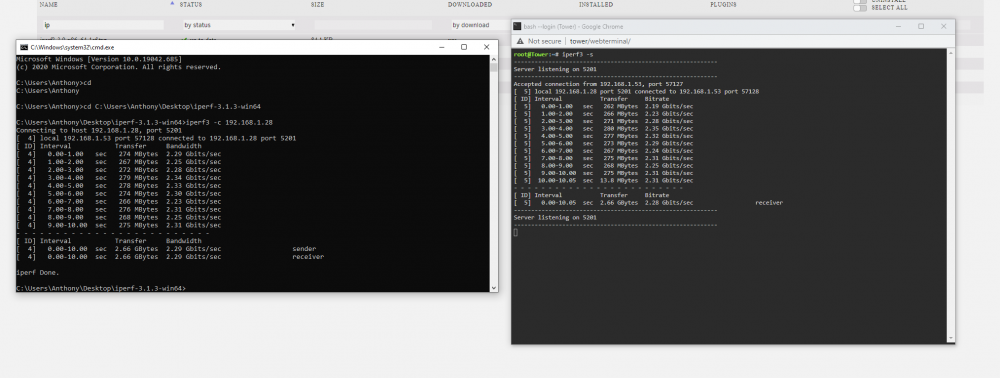Click the bash terminal icon in Chrome title bar
This screenshot has height=378, width=1000.
[x=517, y=26]
